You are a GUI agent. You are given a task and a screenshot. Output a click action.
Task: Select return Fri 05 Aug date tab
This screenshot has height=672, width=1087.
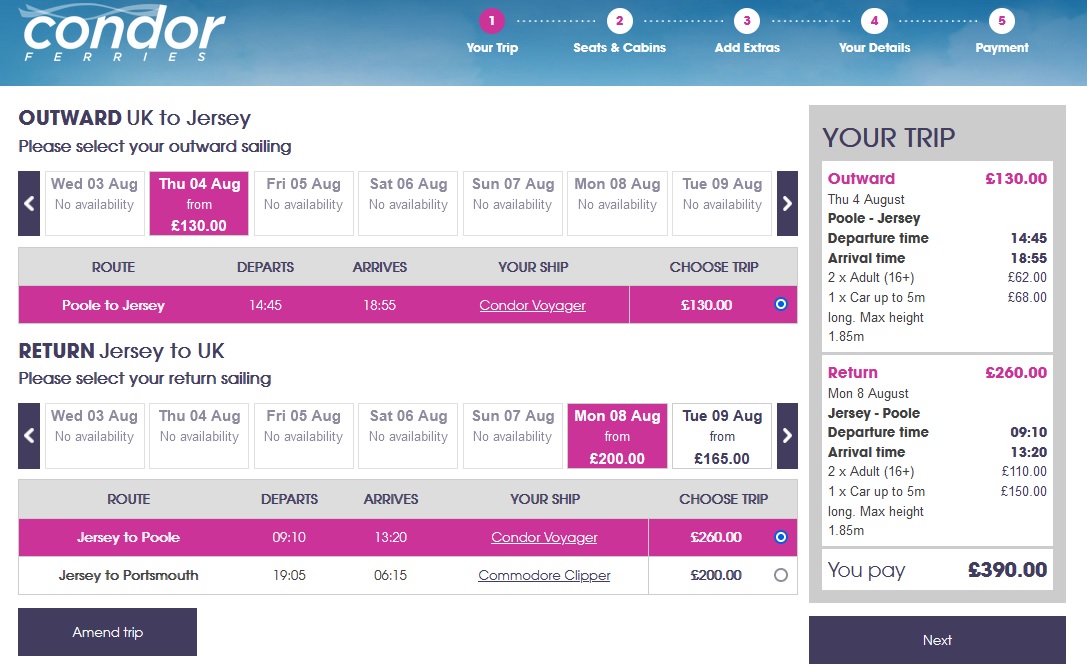pyautogui.click(x=304, y=436)
